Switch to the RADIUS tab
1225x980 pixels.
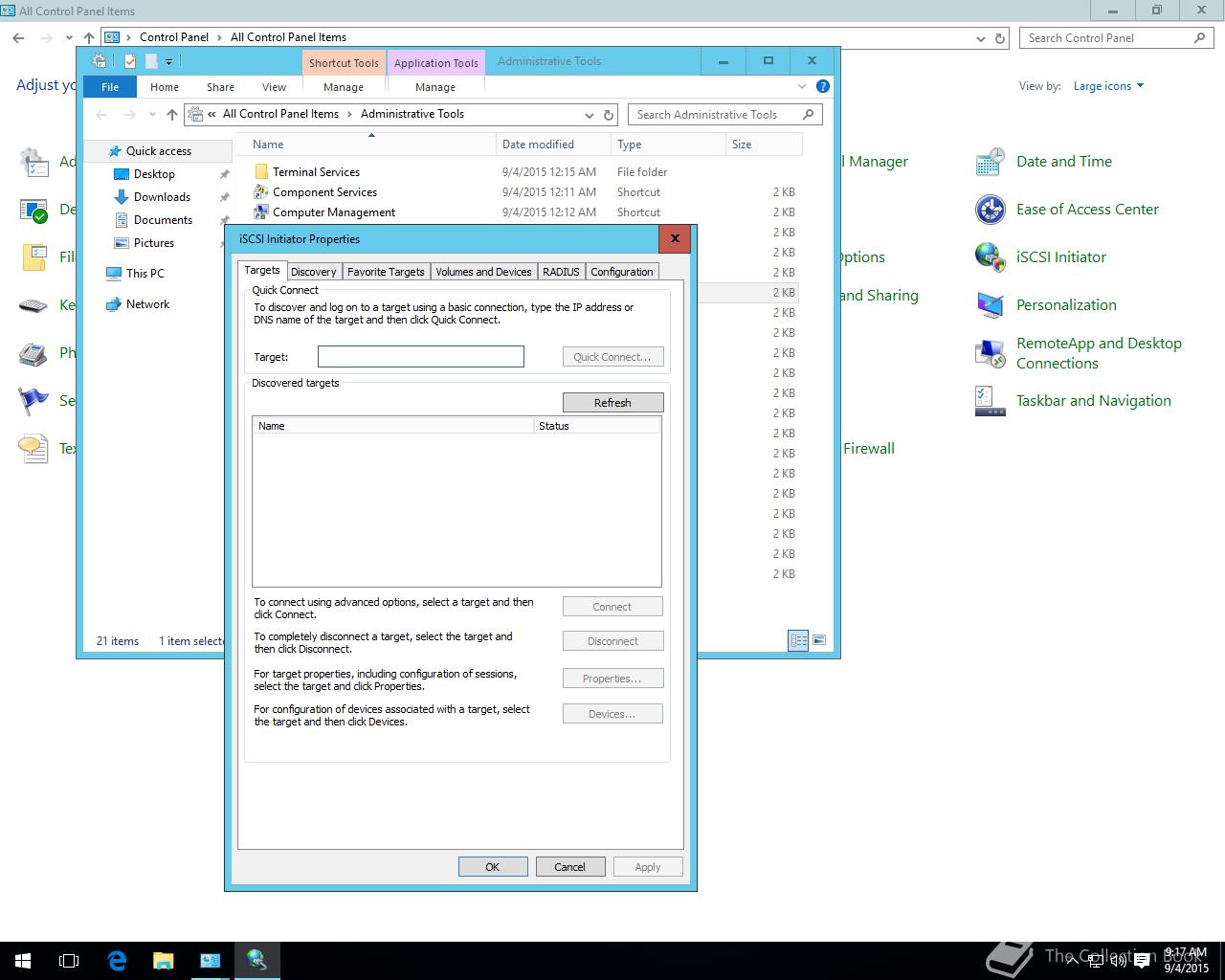point(561,272)
